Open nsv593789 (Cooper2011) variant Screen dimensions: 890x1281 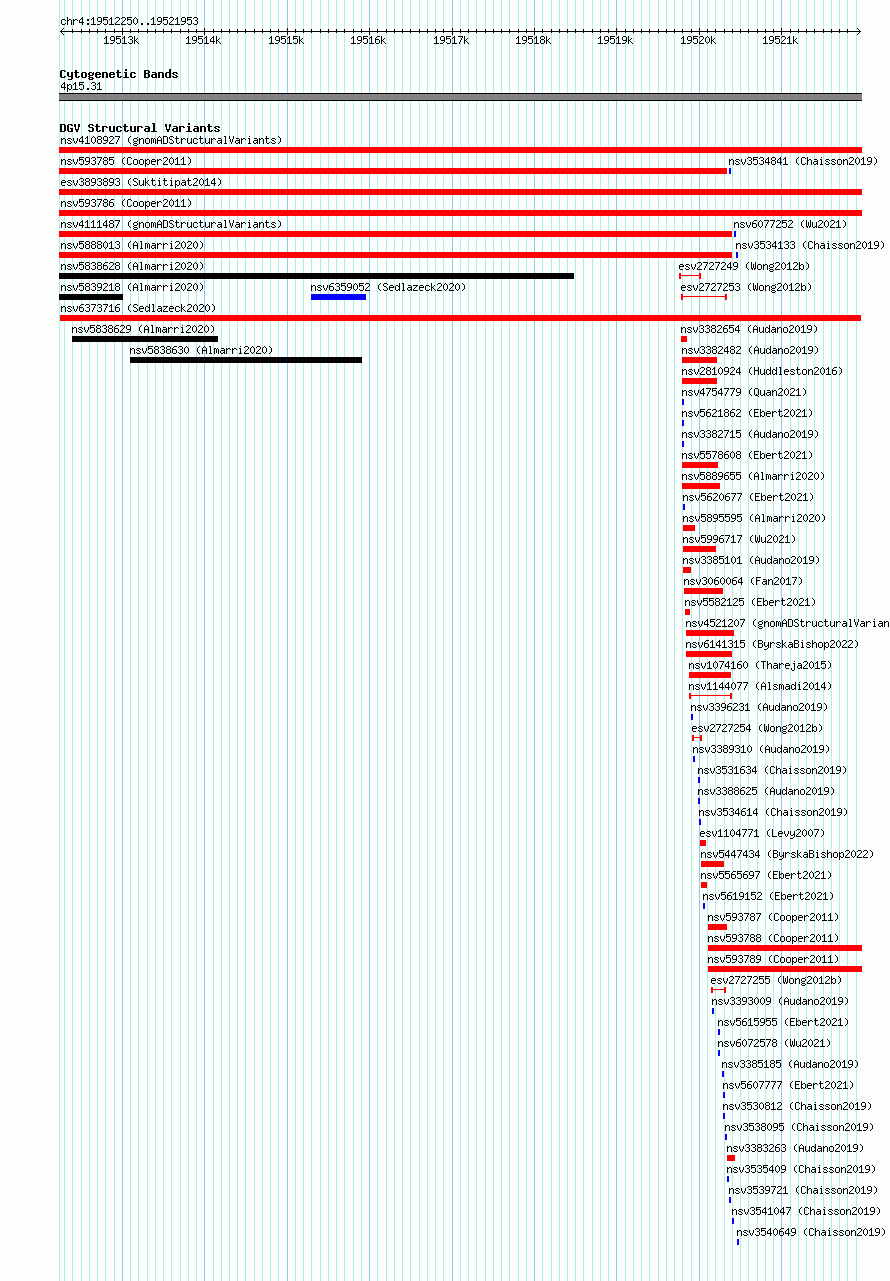(773, 959)
